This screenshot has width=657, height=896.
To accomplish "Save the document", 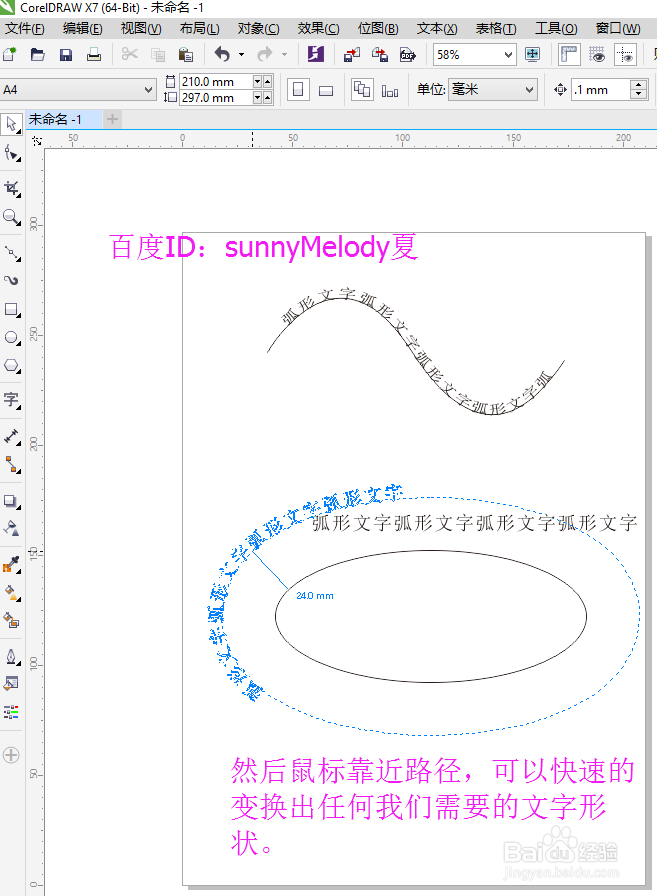I will [x=66, y=55].
